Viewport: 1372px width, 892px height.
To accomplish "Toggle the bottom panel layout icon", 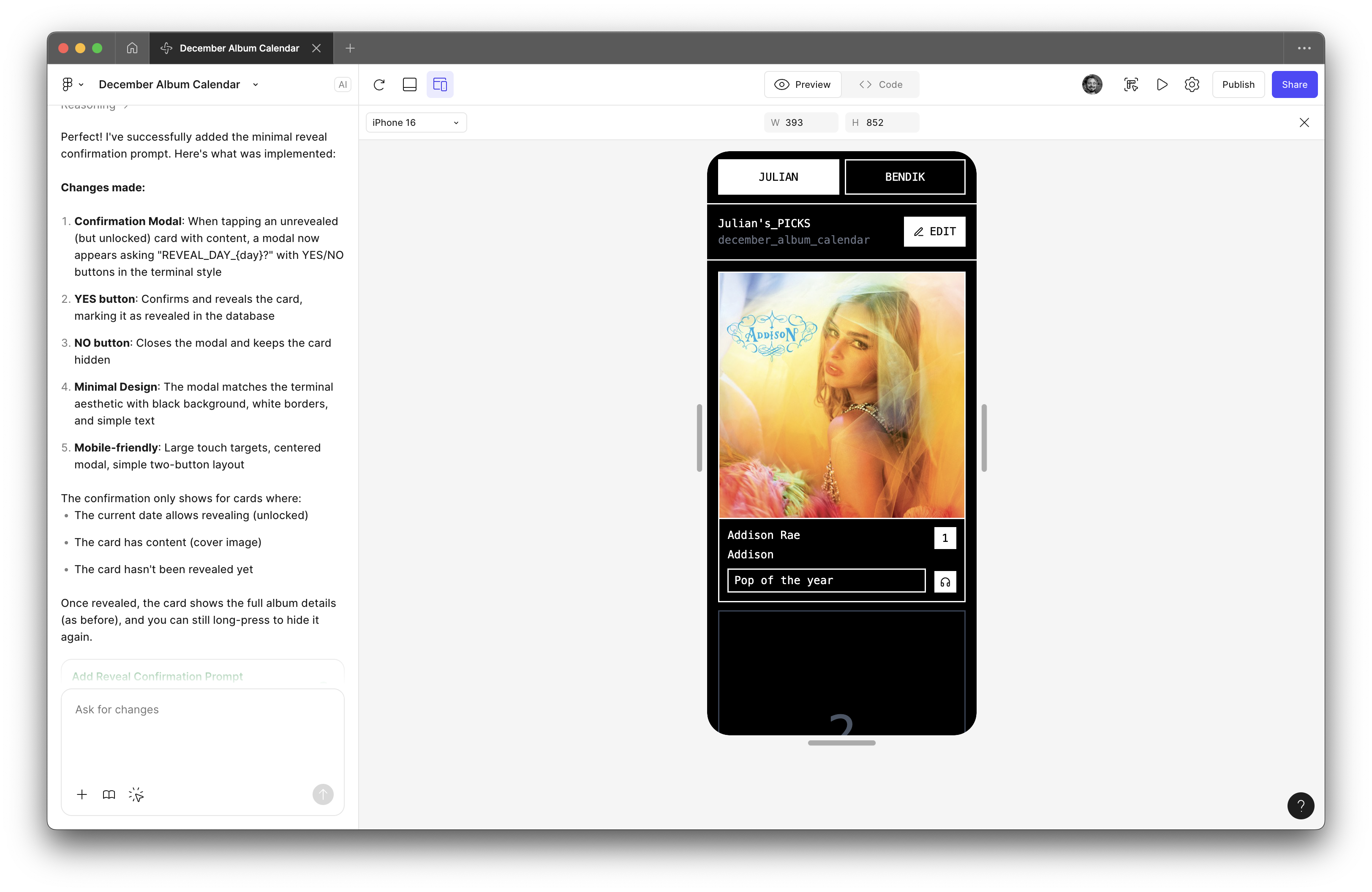I will click(410, 85).
